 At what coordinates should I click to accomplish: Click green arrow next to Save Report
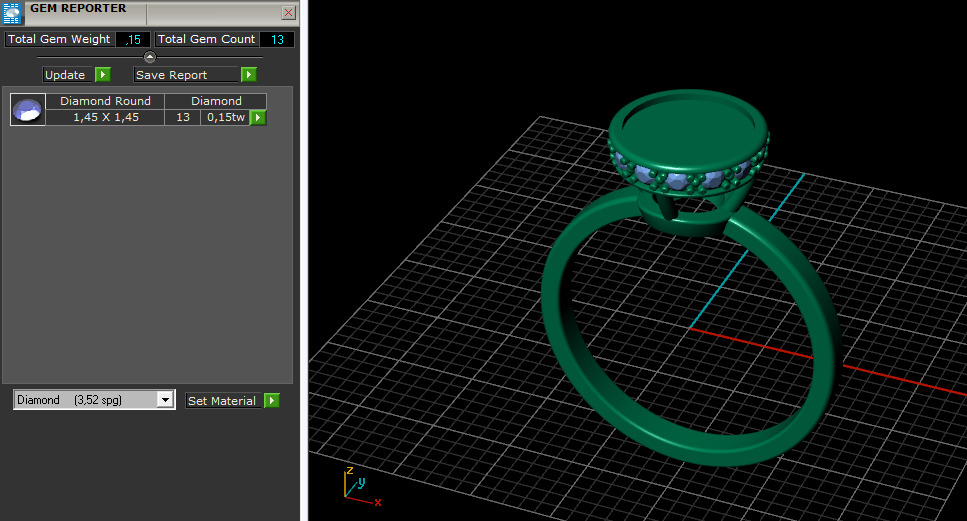click(249, 75)
